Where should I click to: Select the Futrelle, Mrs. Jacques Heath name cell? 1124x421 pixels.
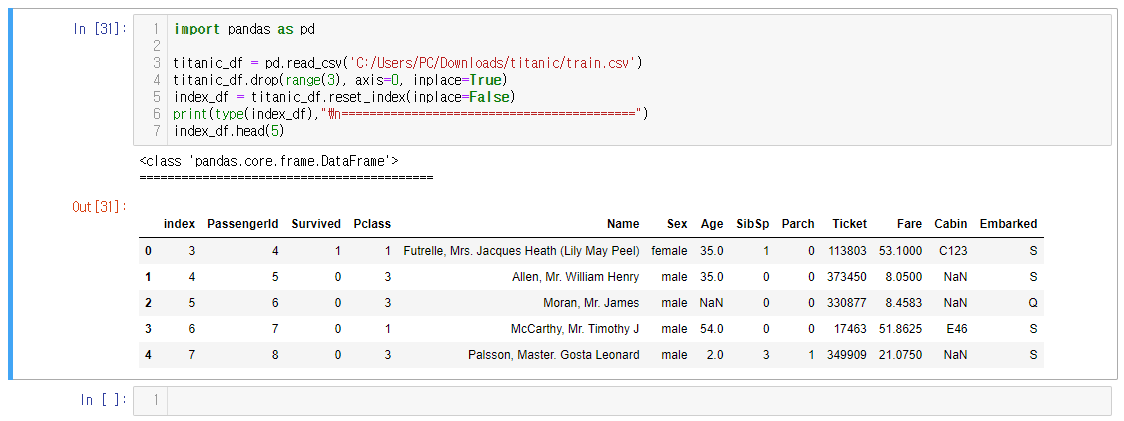521,251
